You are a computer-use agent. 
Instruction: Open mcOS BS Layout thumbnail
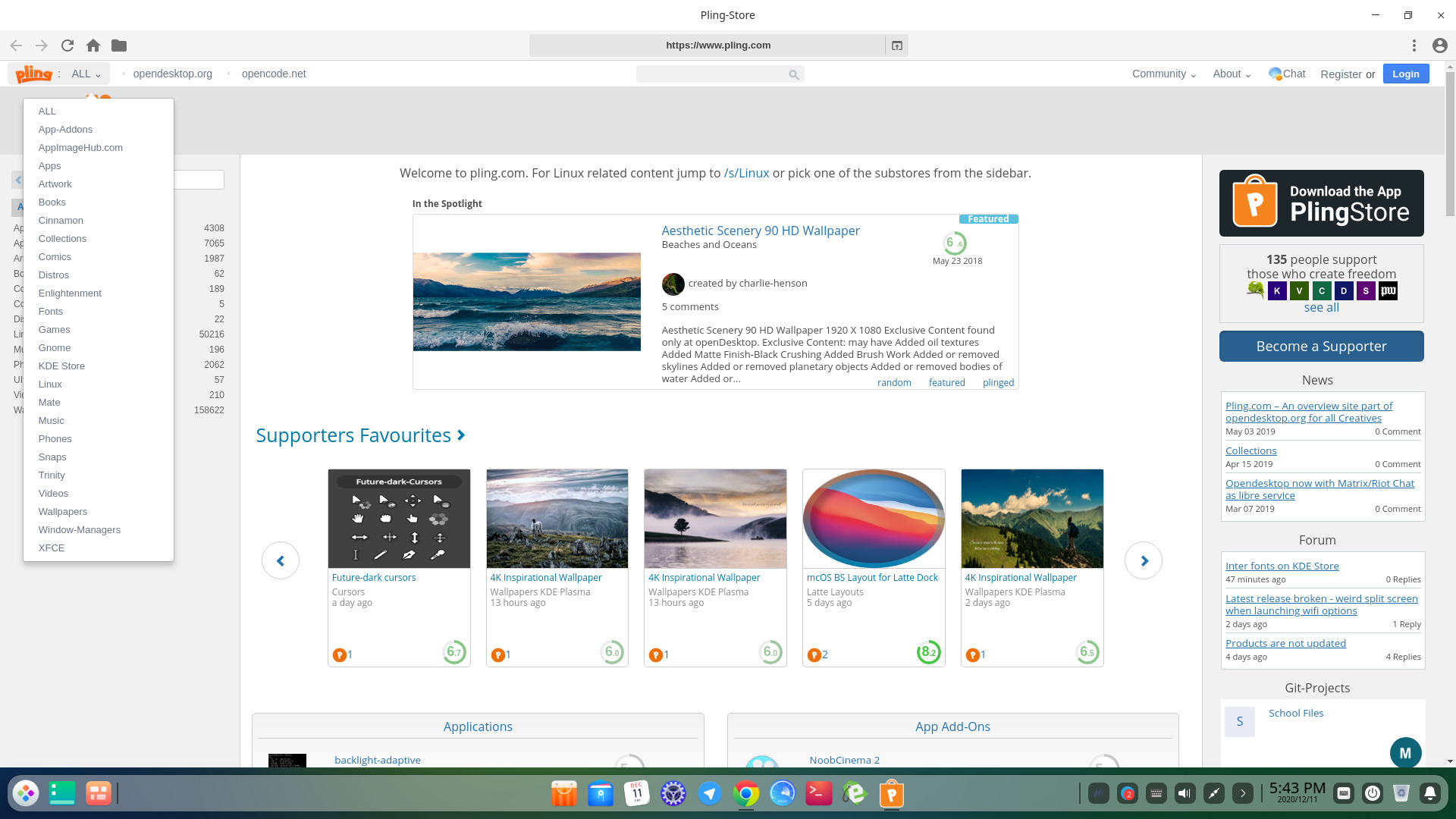[x=874, y=519]
